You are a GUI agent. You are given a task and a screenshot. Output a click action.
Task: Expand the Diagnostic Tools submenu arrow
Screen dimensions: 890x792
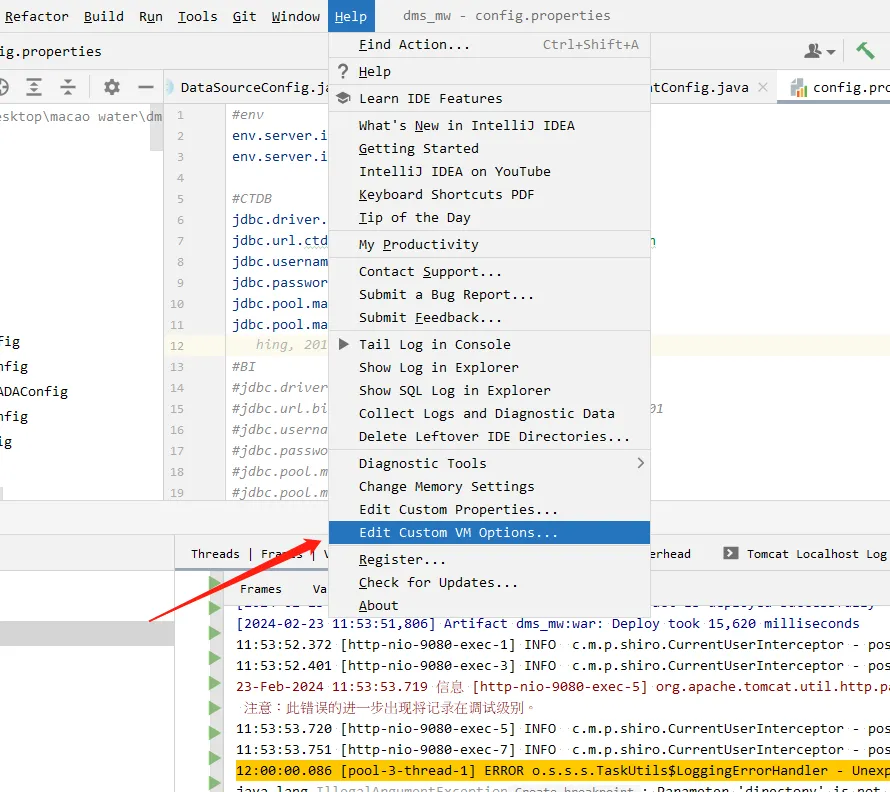coord(640,463)
